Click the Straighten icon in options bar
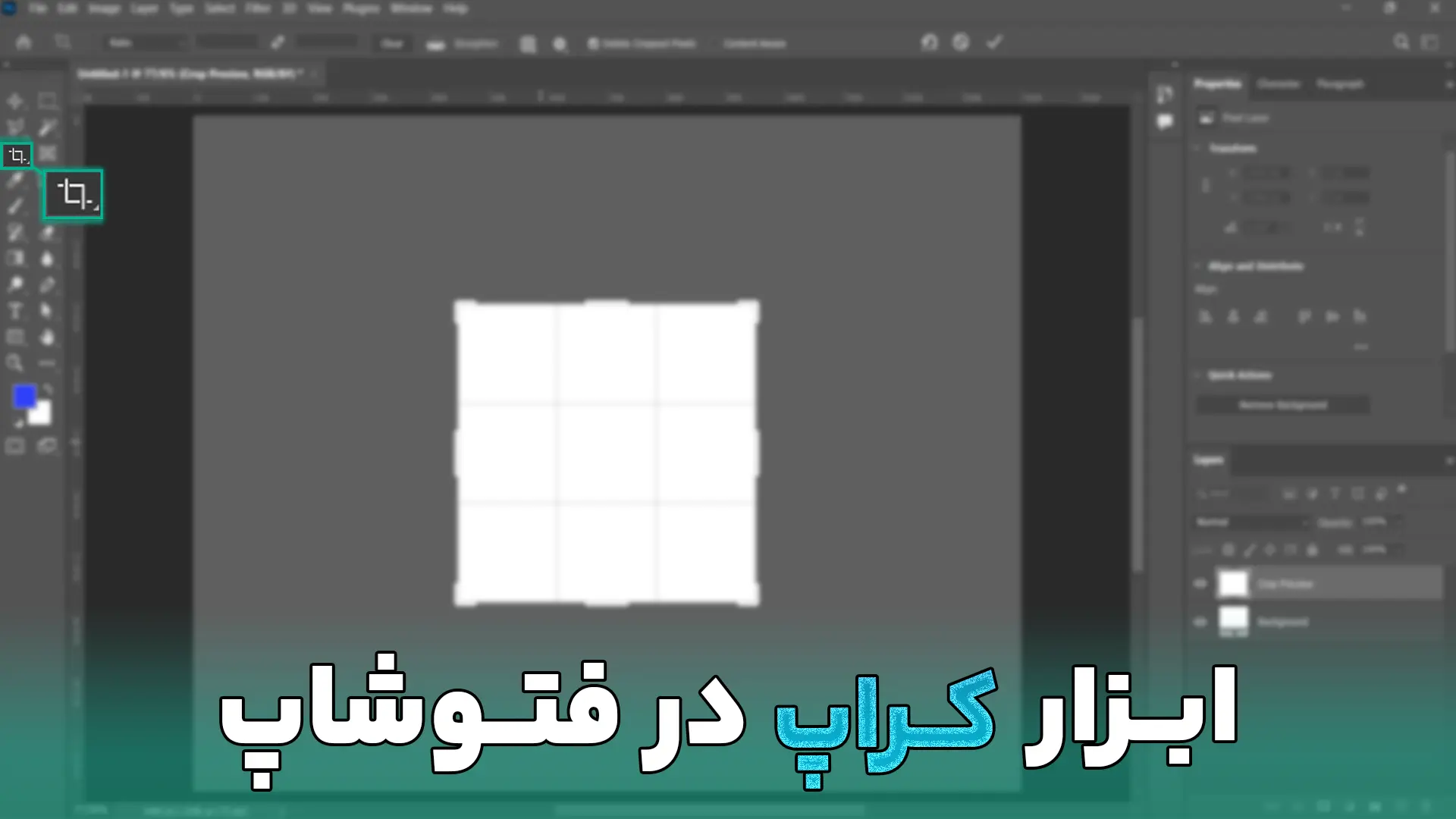This screenshot has height=819, width=1456. [435, 44]
